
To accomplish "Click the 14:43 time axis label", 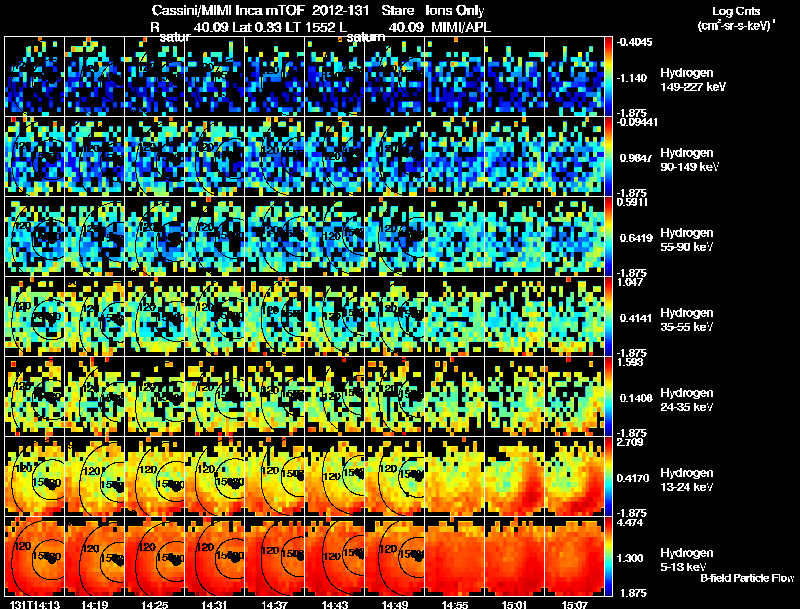I will click(x=335, y=604).
